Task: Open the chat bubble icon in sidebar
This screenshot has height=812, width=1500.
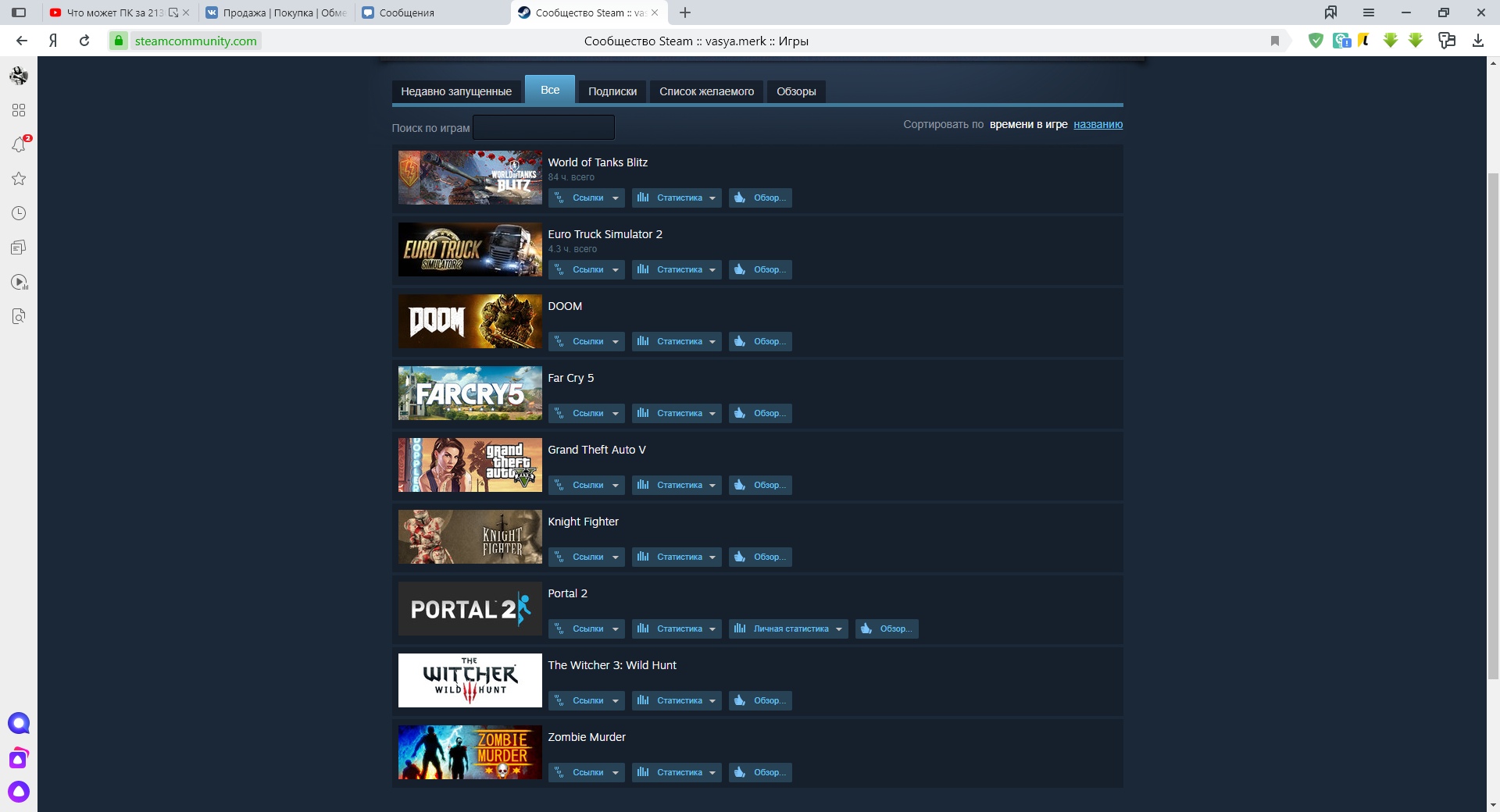Action: point(19,723)
